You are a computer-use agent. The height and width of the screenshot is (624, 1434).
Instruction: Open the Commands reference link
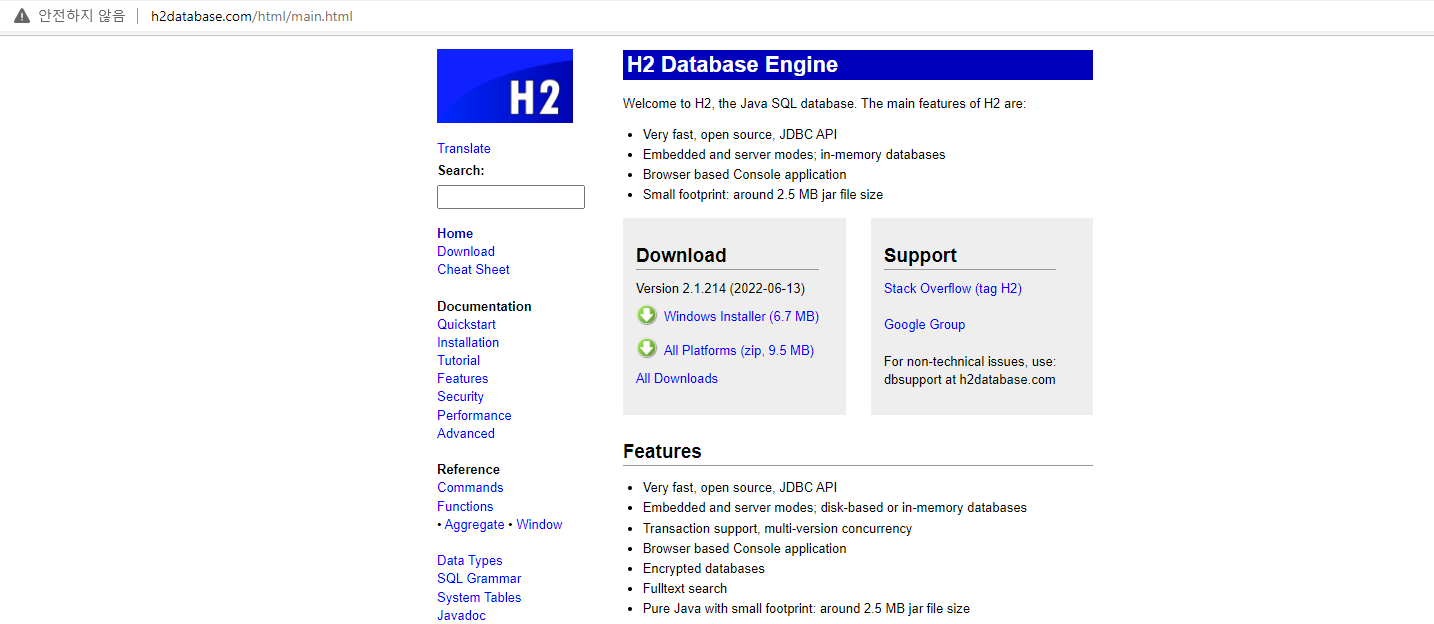coord(470,487)
